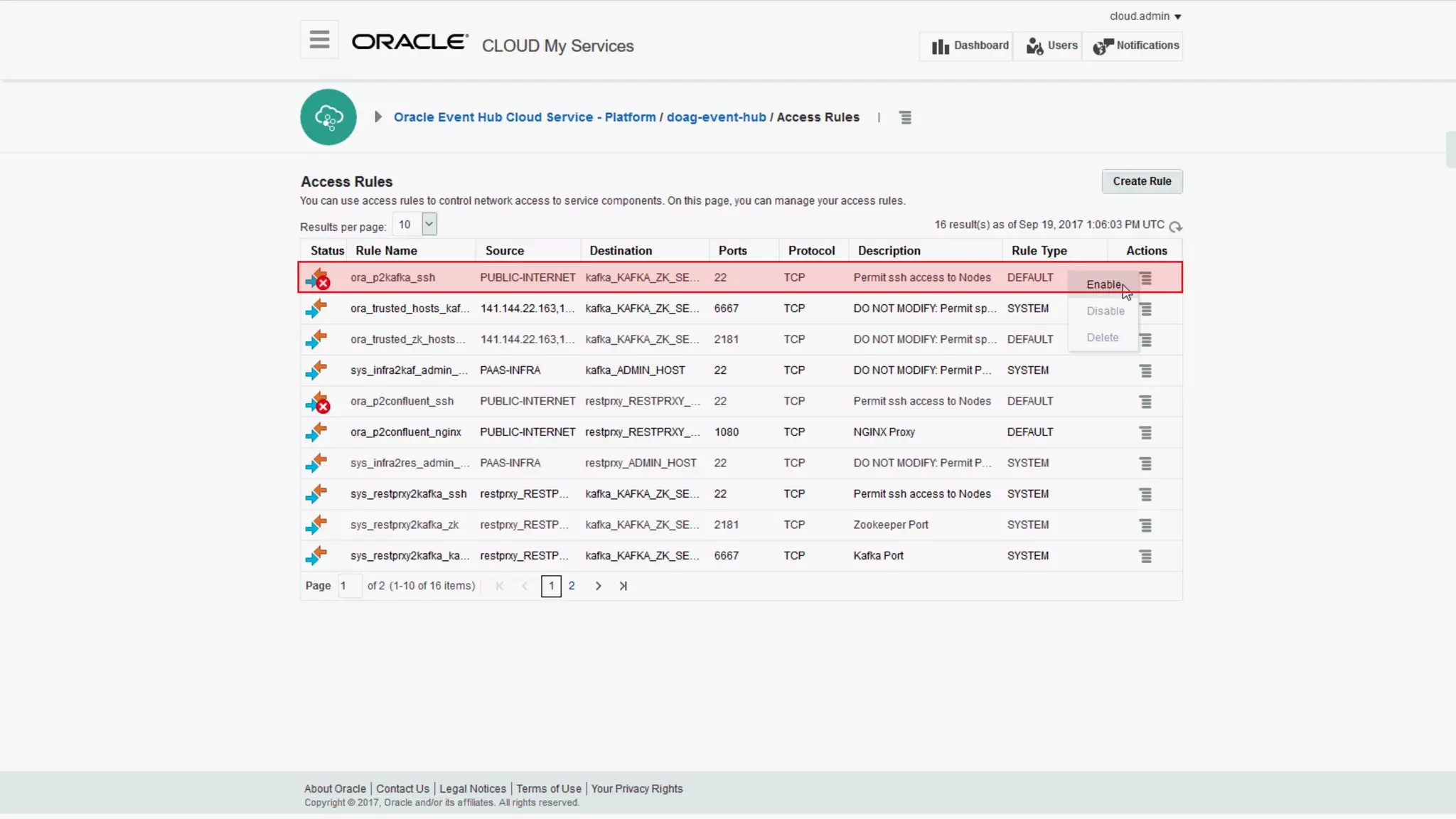Open the doag-event-hub breadcrumb link
Image resolution: width=1456 pixels, height=819 pixels.
coord(716,117)
